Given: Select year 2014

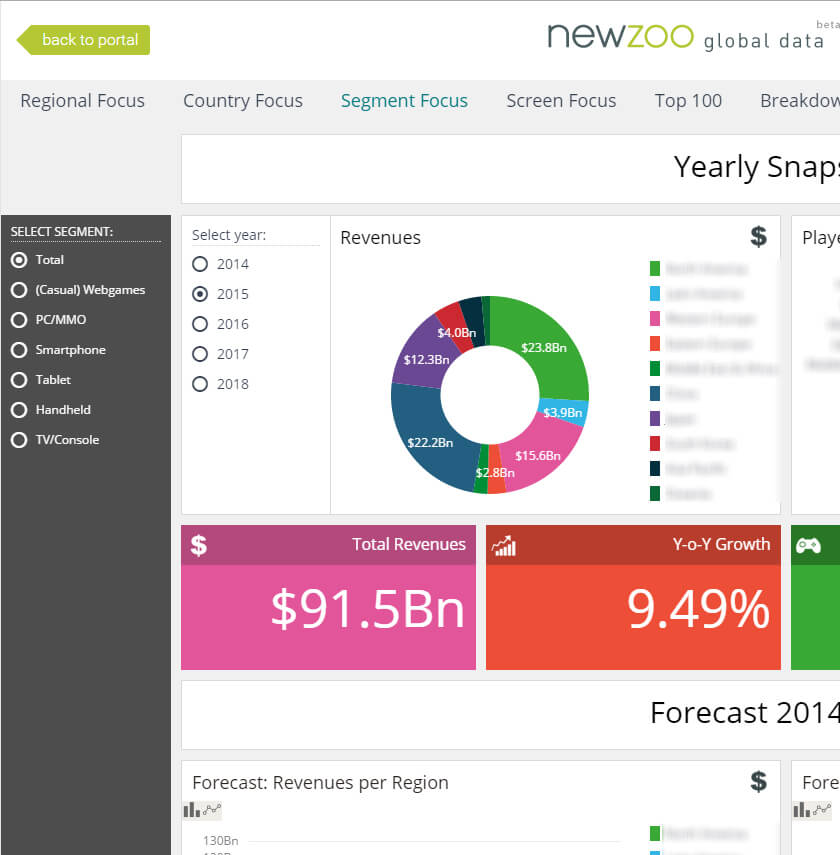Looking at the screenshot, I should [x=200, y=264].
